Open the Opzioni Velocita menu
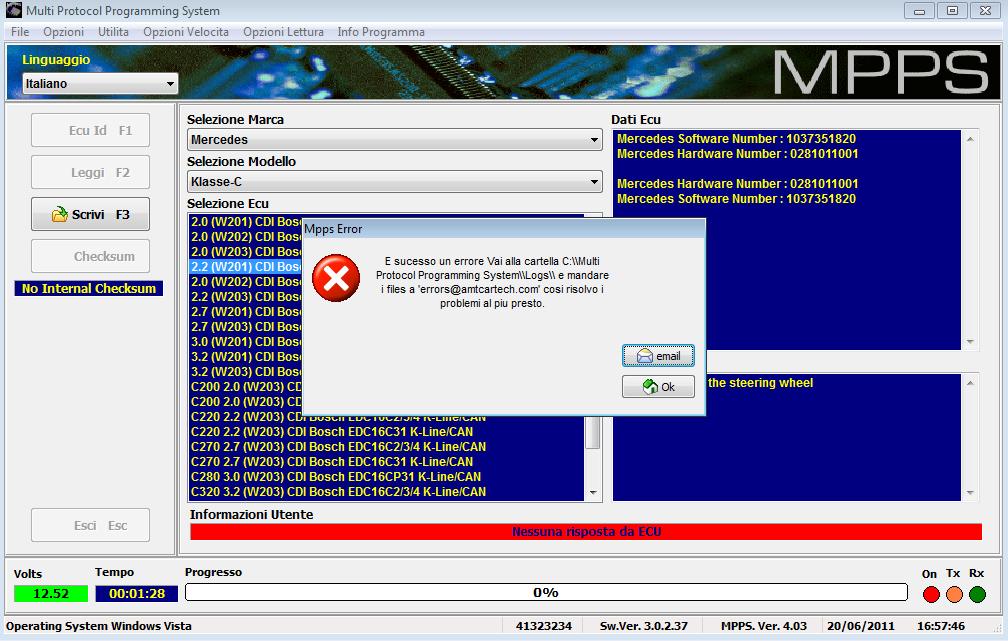 pyautogui.click(x=186, y=32)
